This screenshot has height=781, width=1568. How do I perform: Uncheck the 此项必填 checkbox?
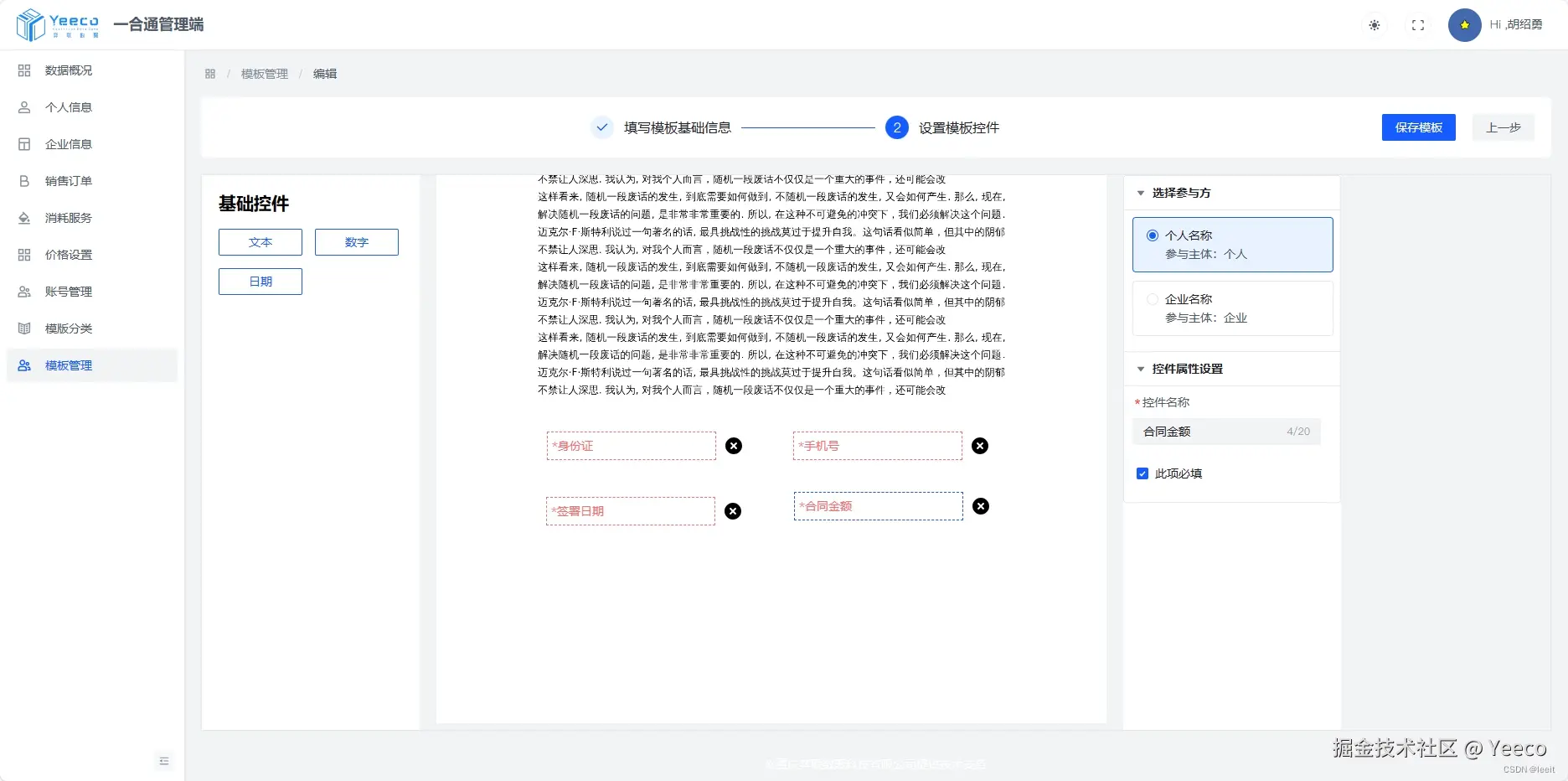tap(1142, 473)
